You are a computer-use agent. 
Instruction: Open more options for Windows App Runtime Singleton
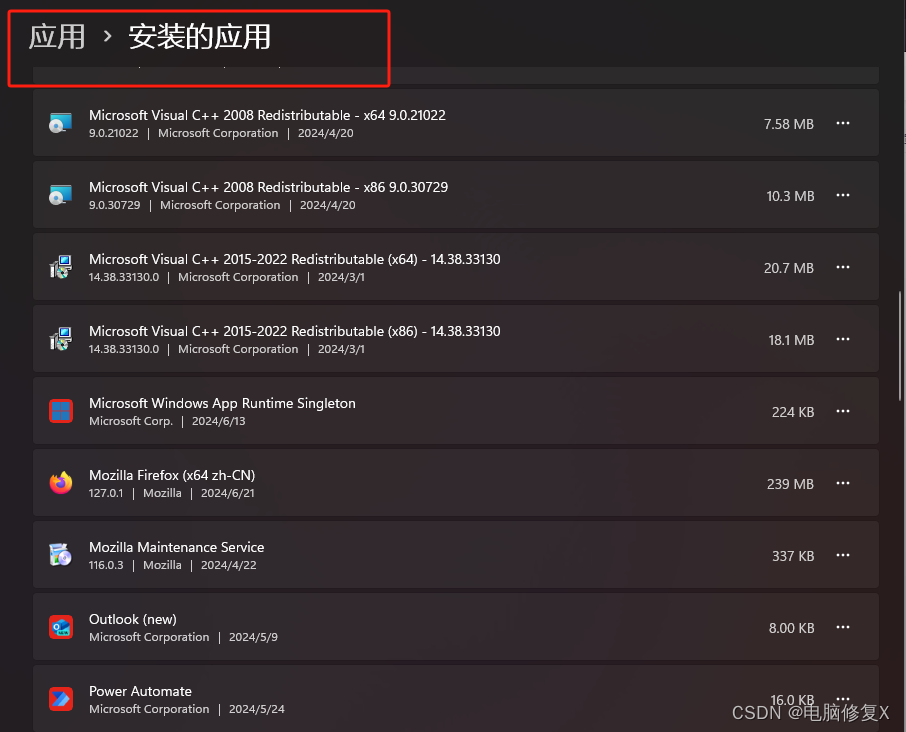pyautogui.click(x=843, y=411)
